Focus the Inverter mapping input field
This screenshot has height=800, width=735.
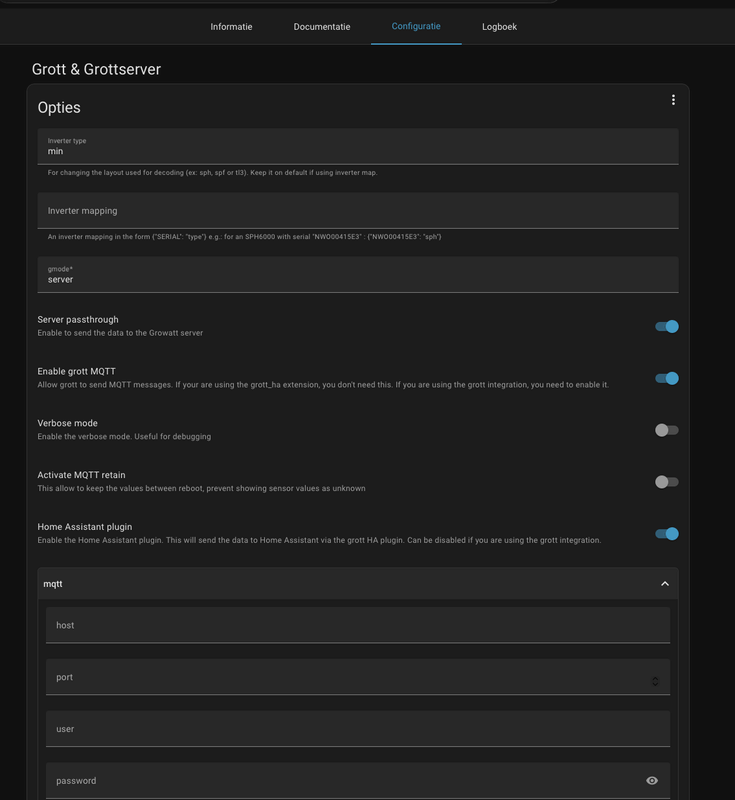(x=300, y=210)
